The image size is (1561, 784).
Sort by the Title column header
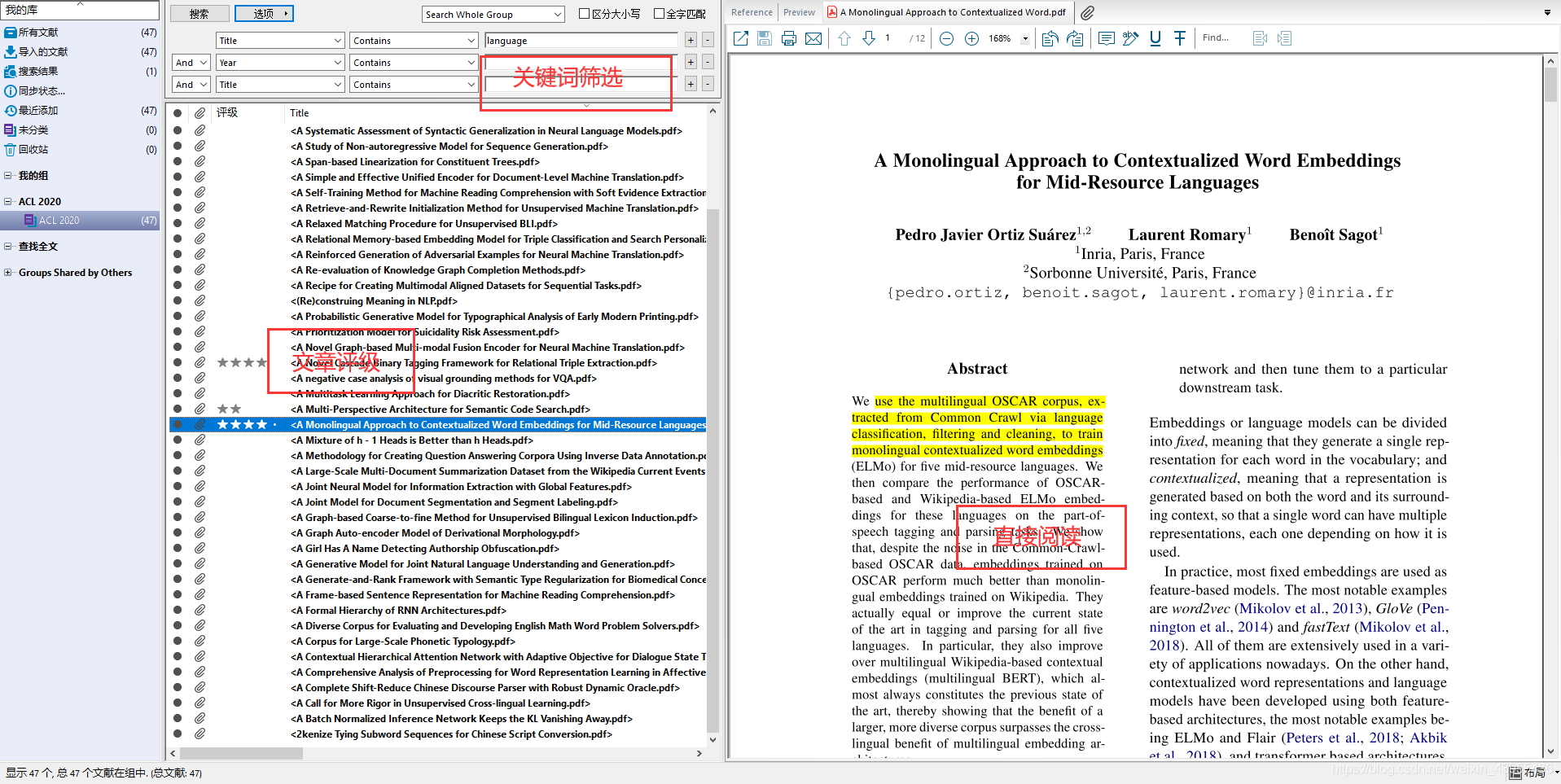300,113
